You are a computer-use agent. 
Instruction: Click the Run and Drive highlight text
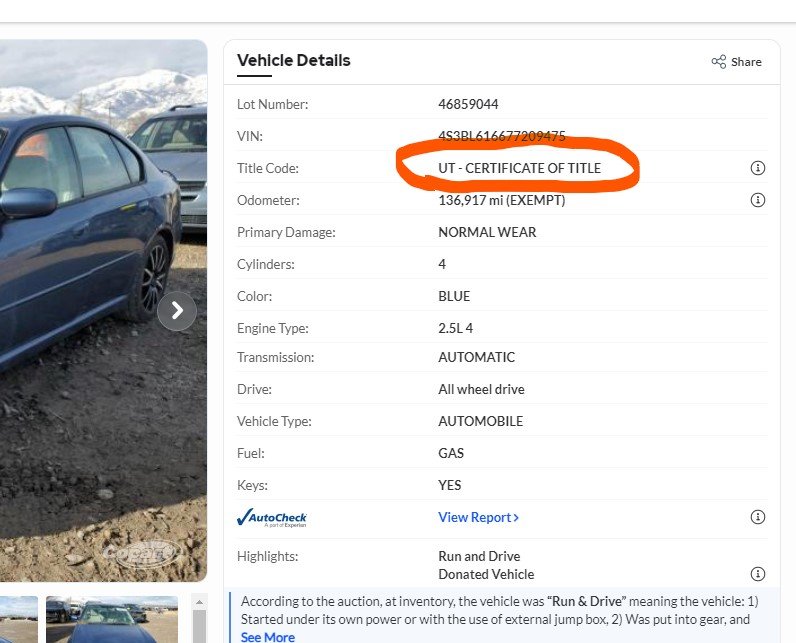[x=479, y=556]
